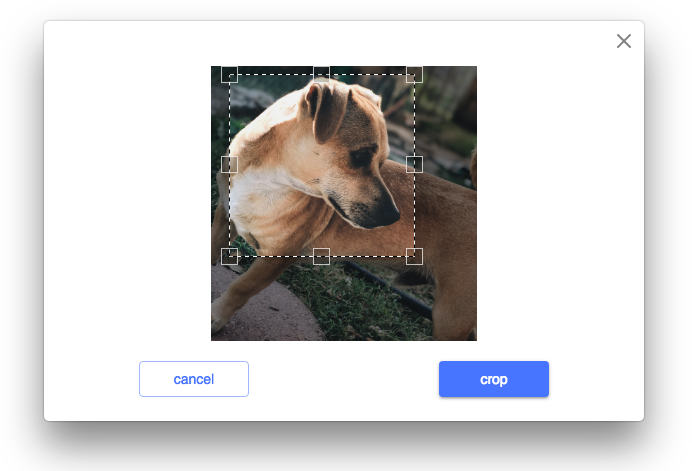
Task: Click the top-right corner crop handle
Action: 414,75
